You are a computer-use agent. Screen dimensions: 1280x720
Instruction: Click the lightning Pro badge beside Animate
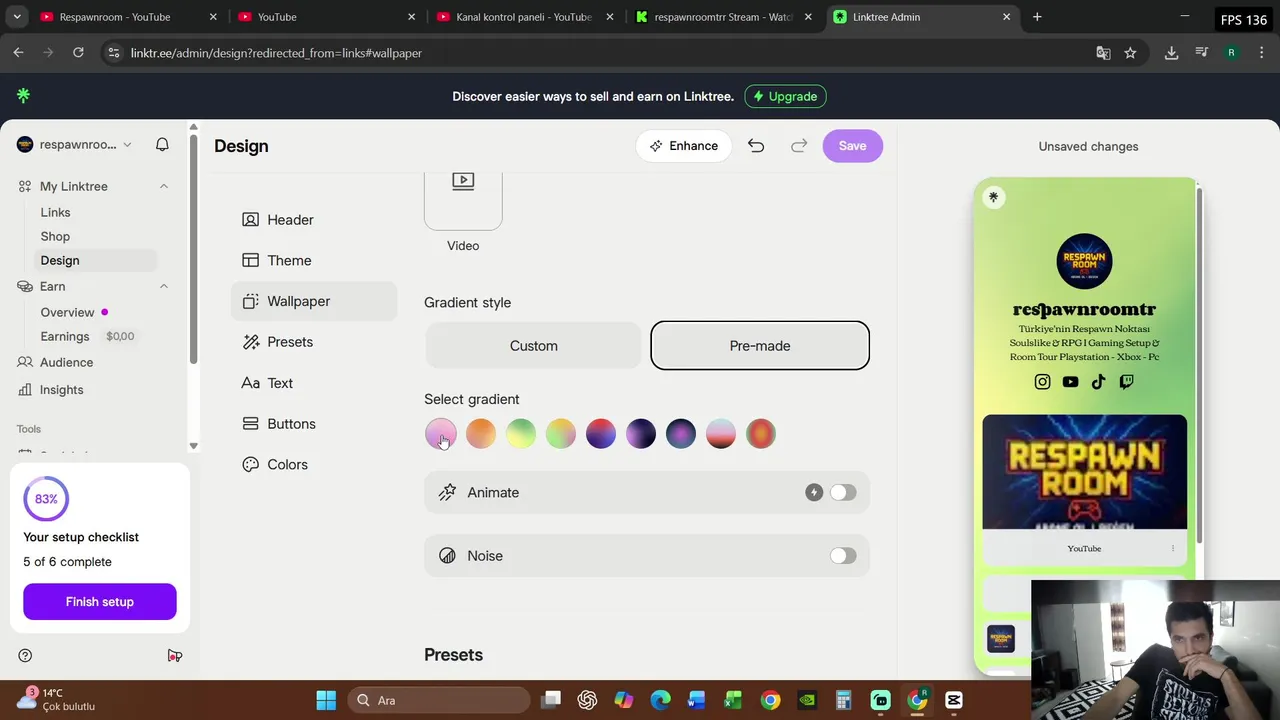[x=814, y=492]
